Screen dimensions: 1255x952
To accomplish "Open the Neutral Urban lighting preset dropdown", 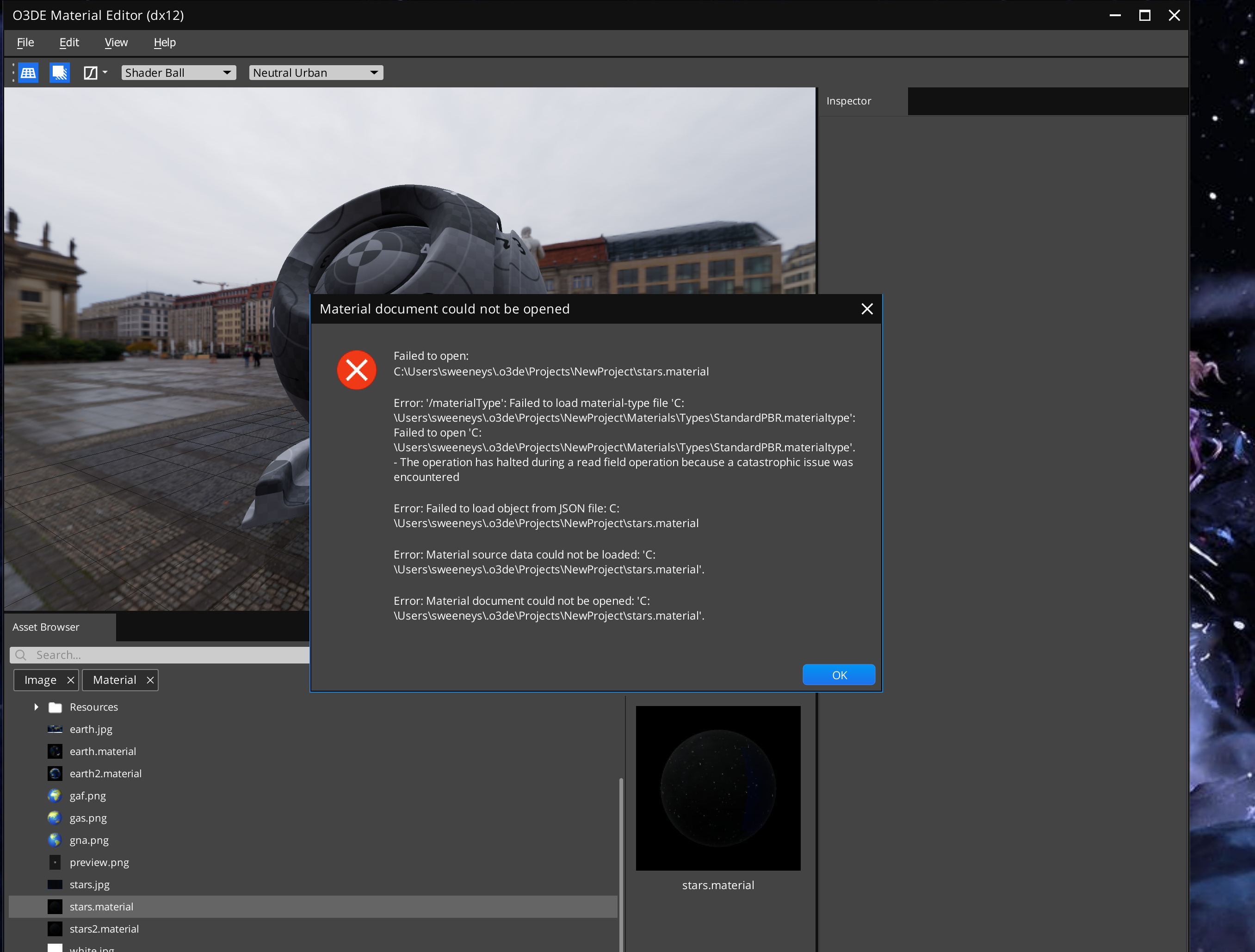I will [x=315, y=73].
